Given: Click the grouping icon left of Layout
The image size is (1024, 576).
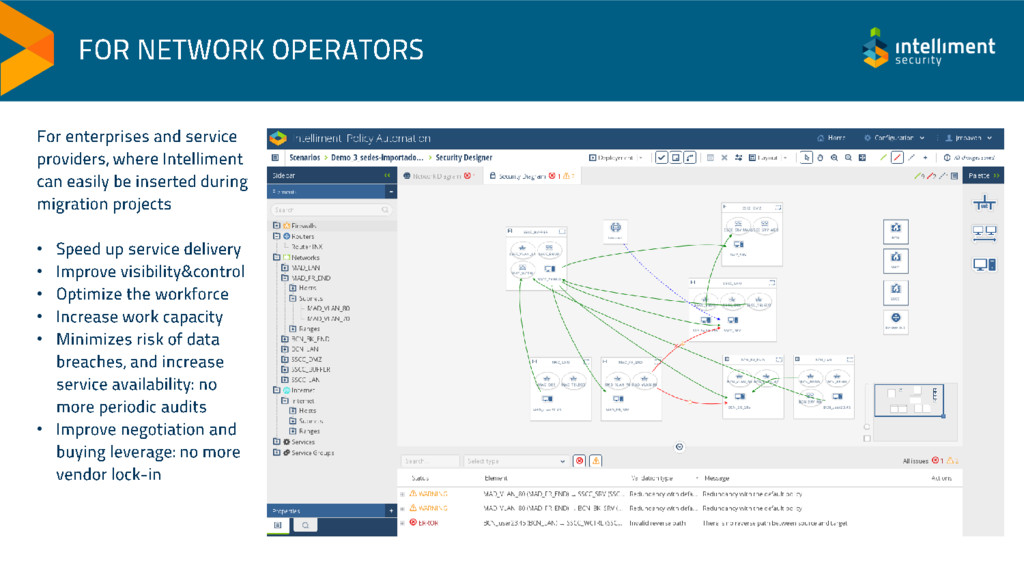Looking at the screenshot, I should 739,157.
